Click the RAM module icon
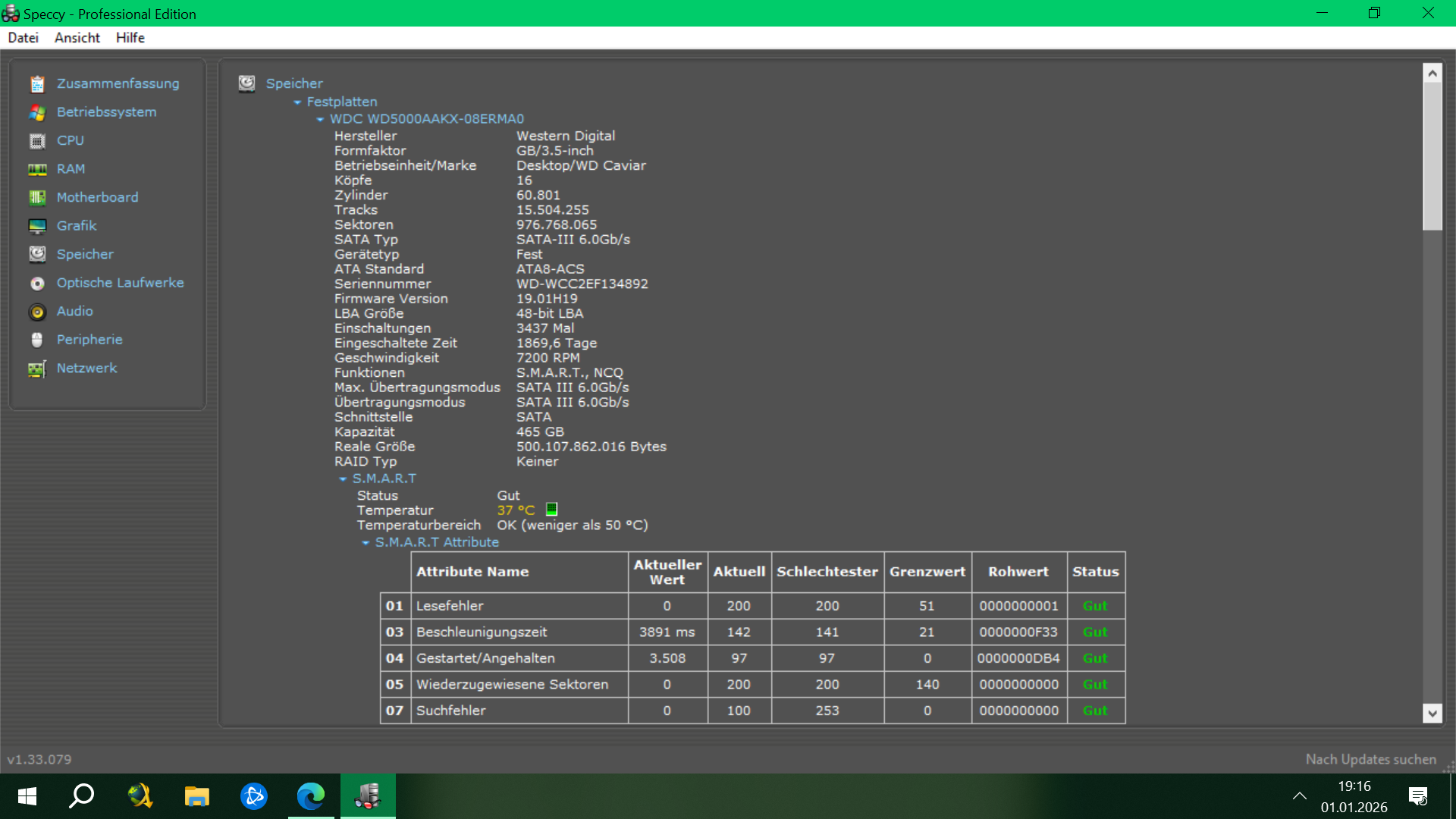 click(37, 169)
